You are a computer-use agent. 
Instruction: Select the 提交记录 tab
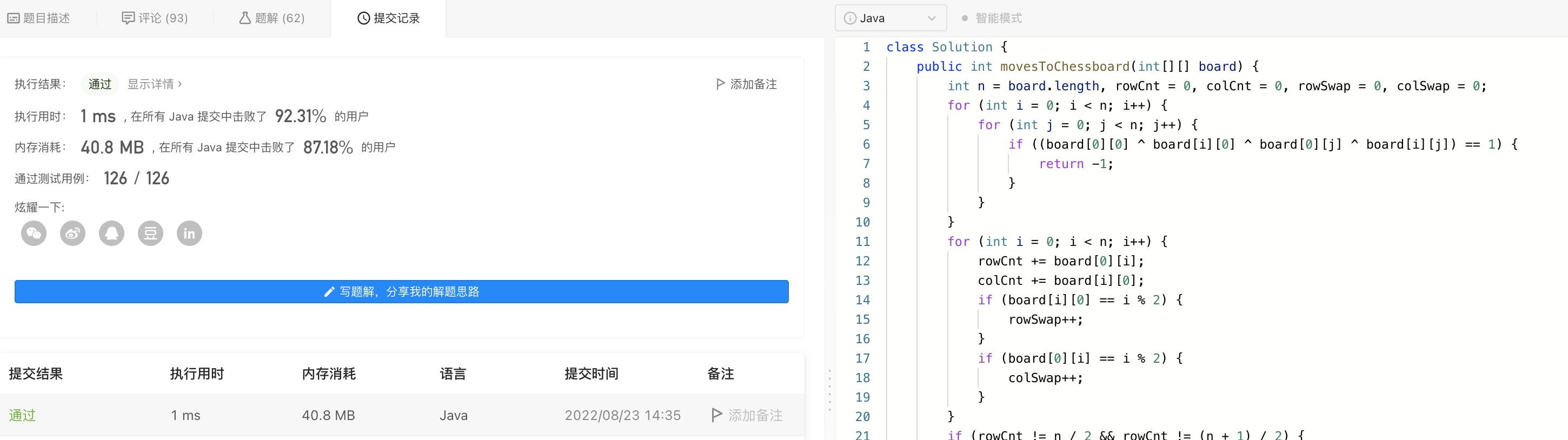[388, 18]
